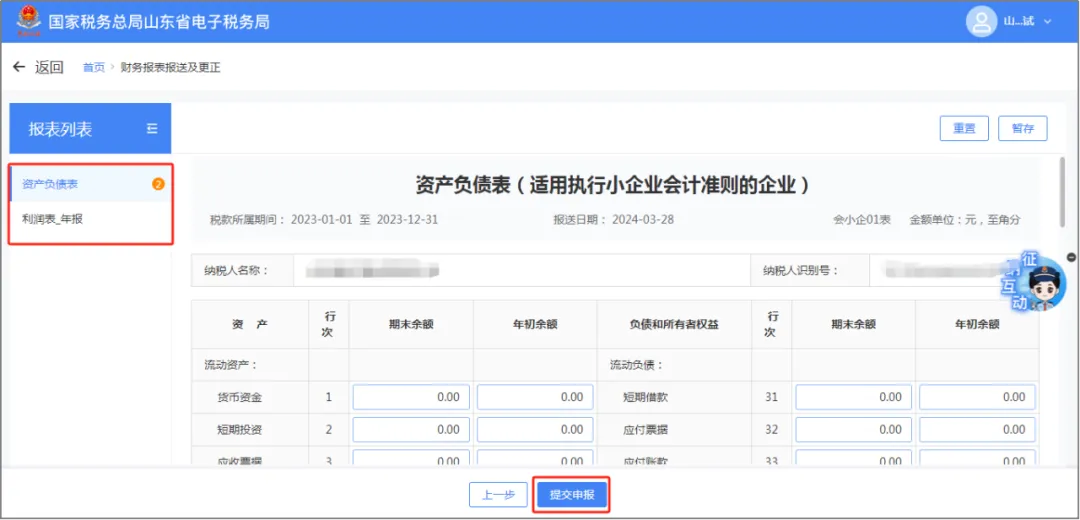The image size is (1080, 520).
Task: Click the 重置 button
Action: point(964,129)
